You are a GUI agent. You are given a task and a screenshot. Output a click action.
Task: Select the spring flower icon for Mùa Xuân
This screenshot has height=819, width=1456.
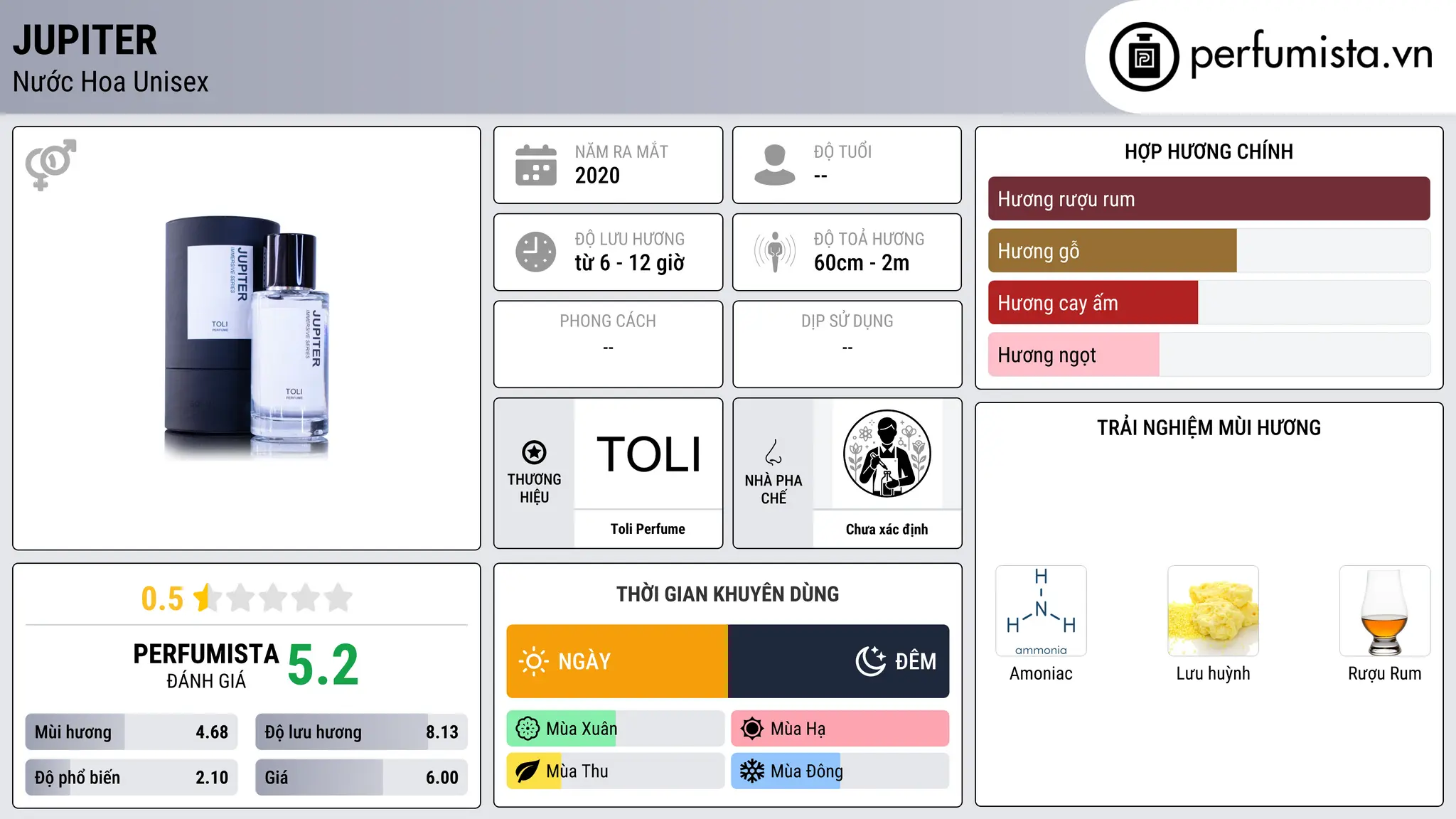[x=528, y=729]
